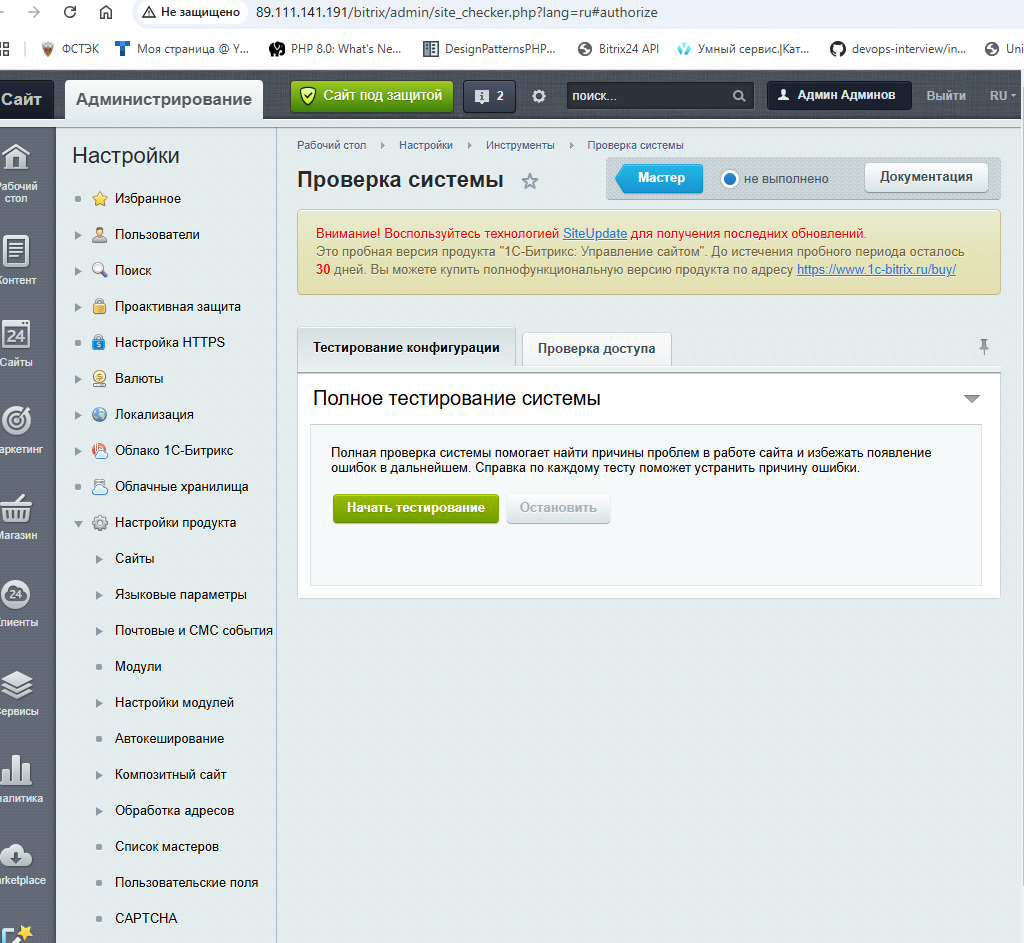Go to browser home page
The image size is (1024, 943).
click(106, 12)
